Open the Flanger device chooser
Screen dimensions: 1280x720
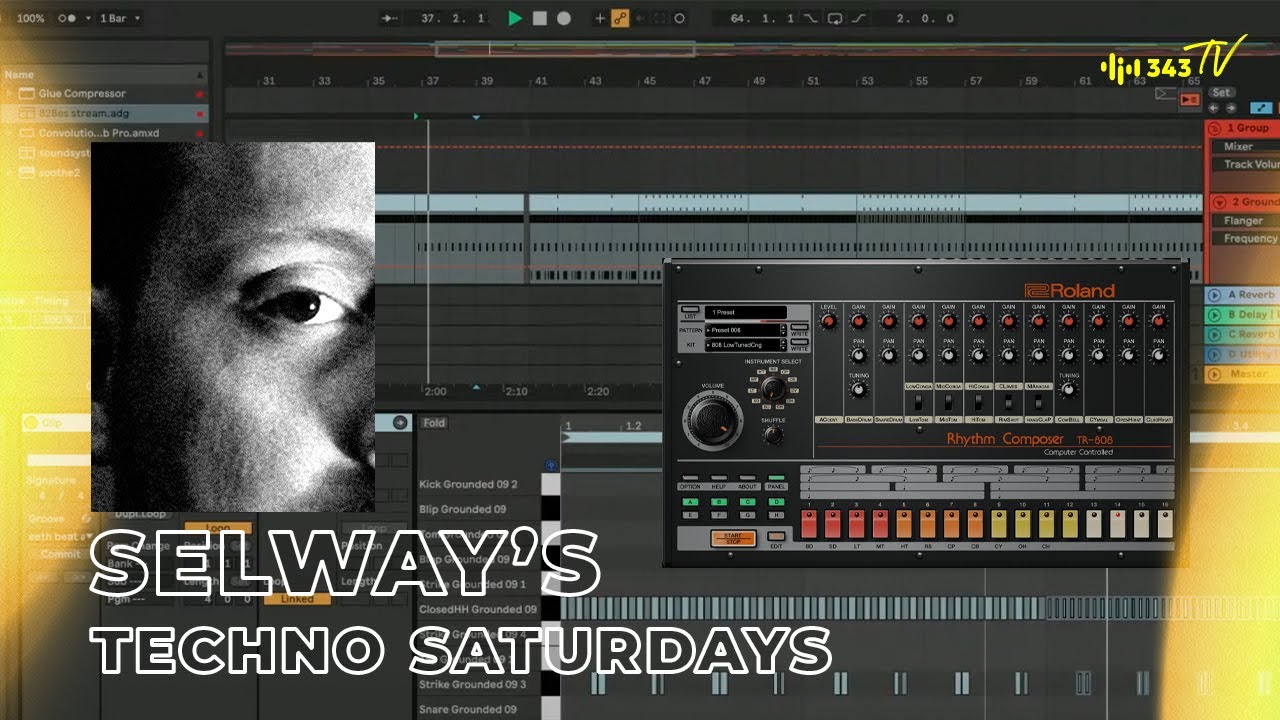(x=1245, y=220)
